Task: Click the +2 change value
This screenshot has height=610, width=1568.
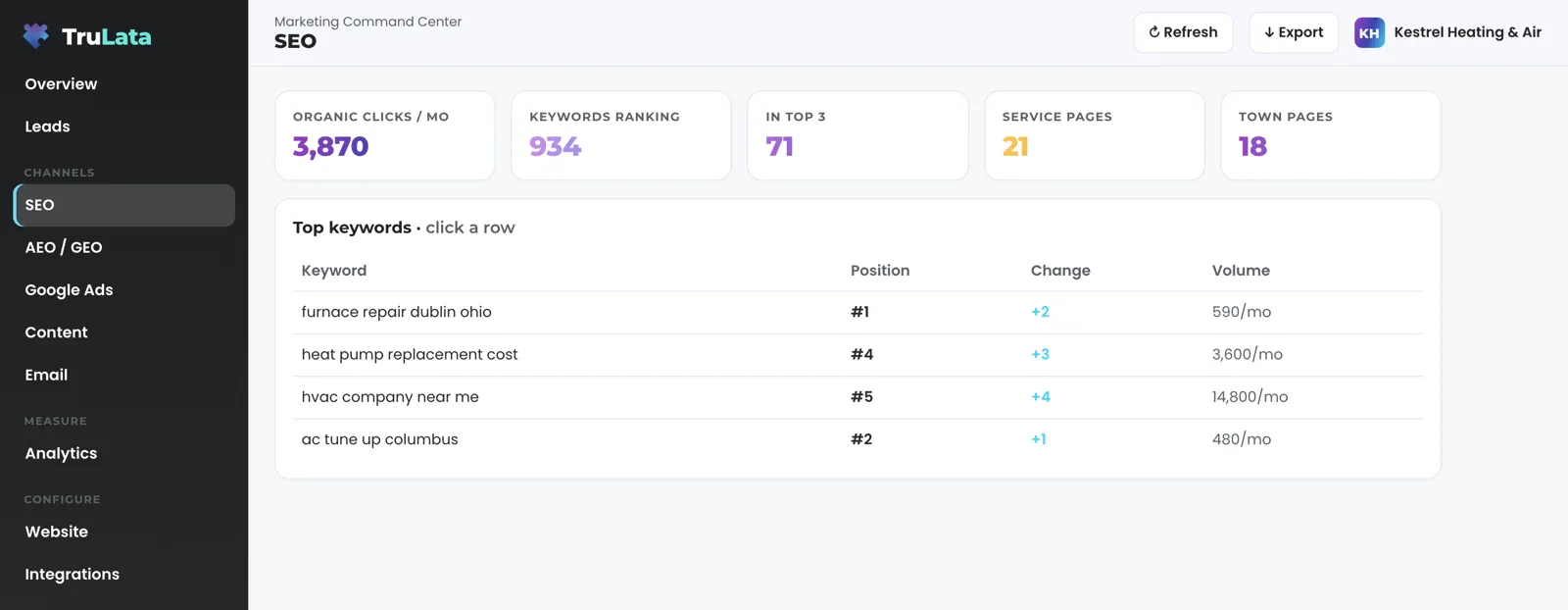Action: 1040,312
